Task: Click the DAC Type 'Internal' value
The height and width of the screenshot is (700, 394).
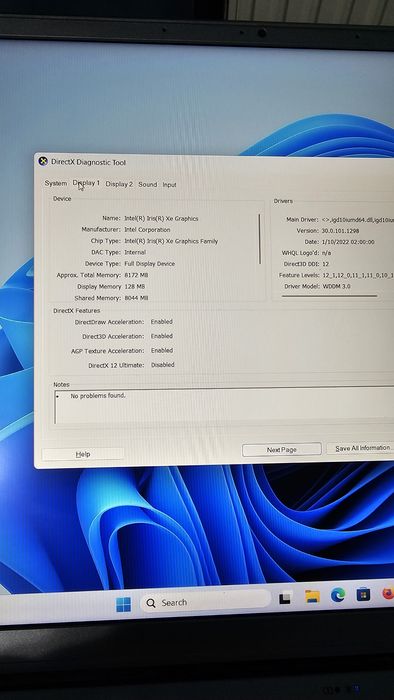Action: tap(135, 252)
